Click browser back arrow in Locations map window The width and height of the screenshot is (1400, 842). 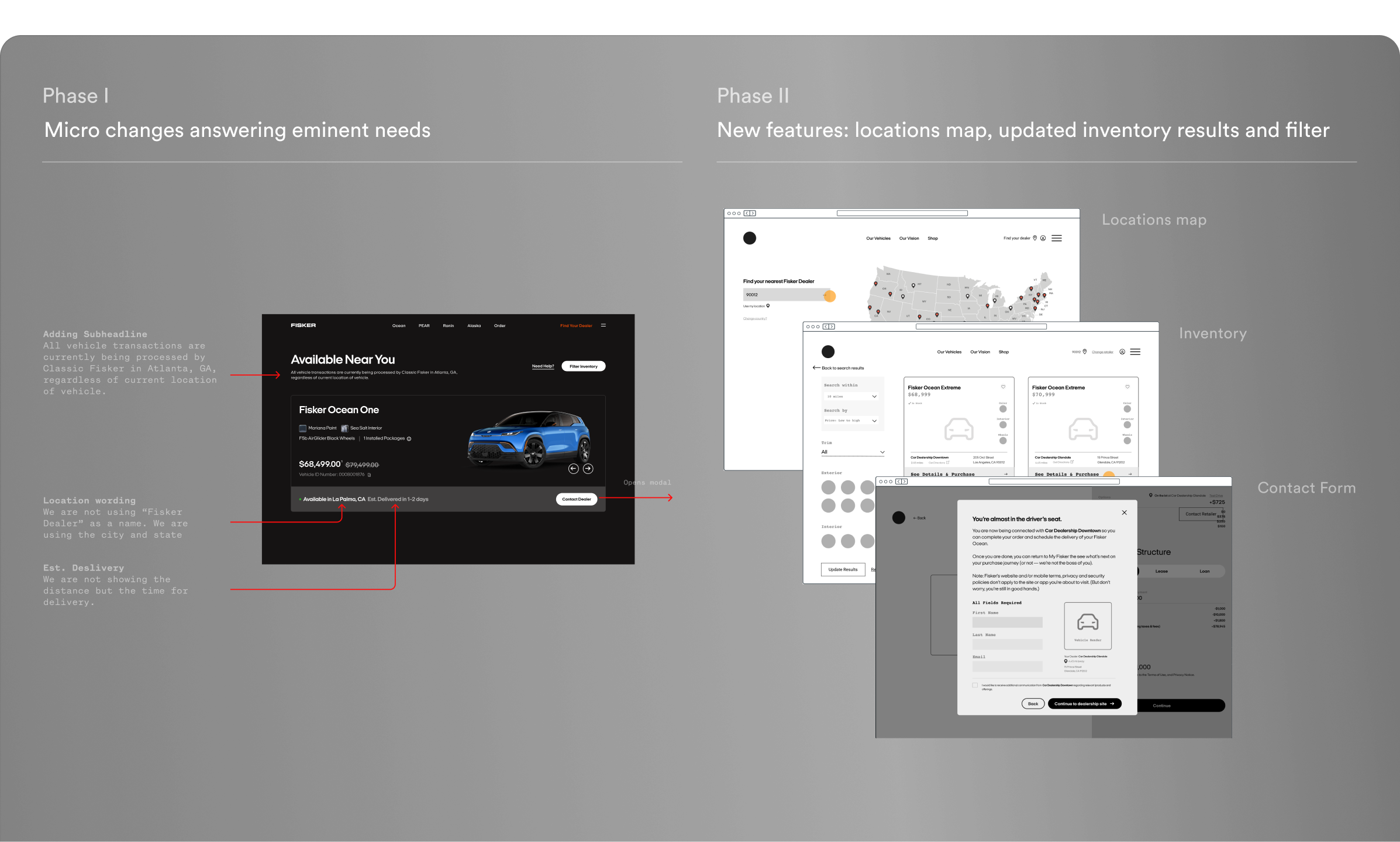point(747,214)
